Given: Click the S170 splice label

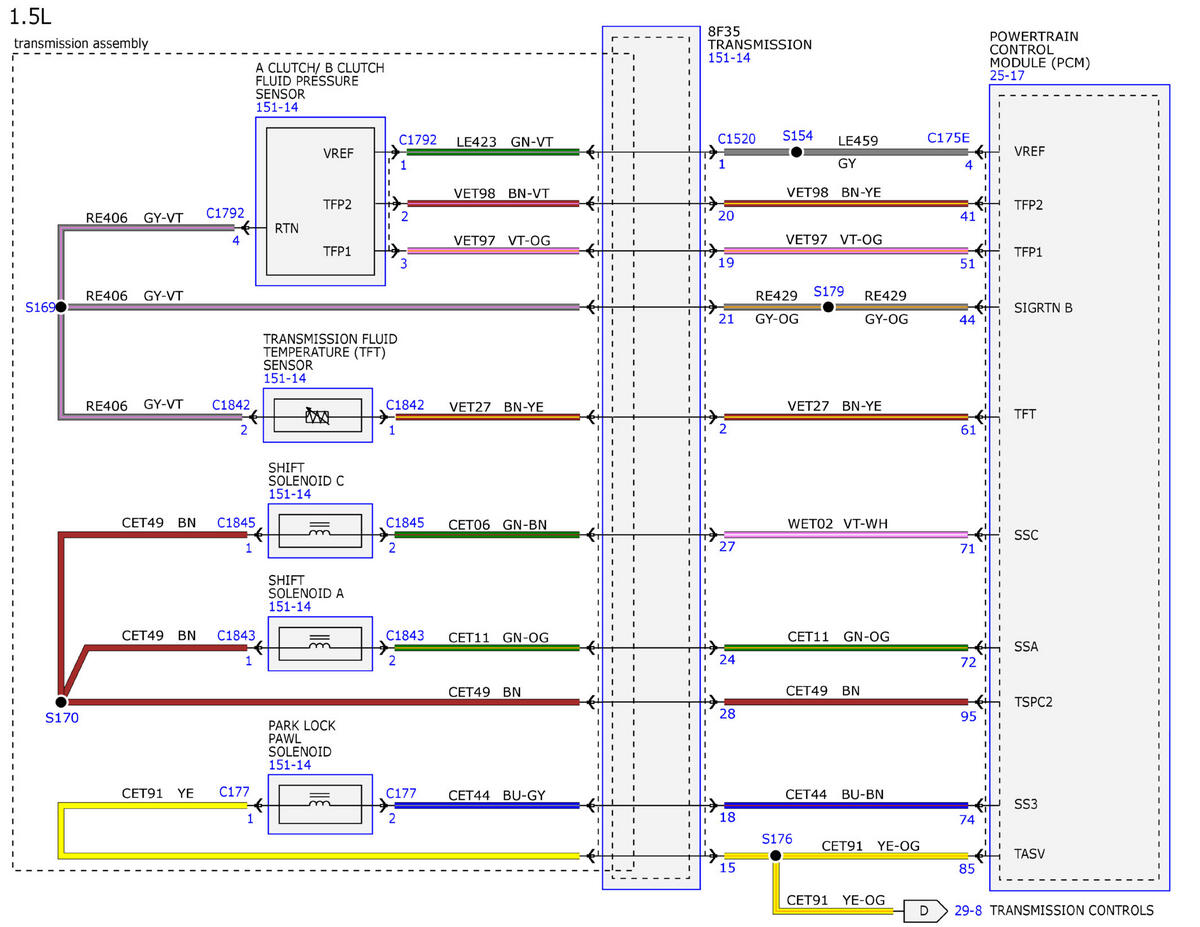Looking at the screenshot, I should pyautogui.click(x=61, y=717).
